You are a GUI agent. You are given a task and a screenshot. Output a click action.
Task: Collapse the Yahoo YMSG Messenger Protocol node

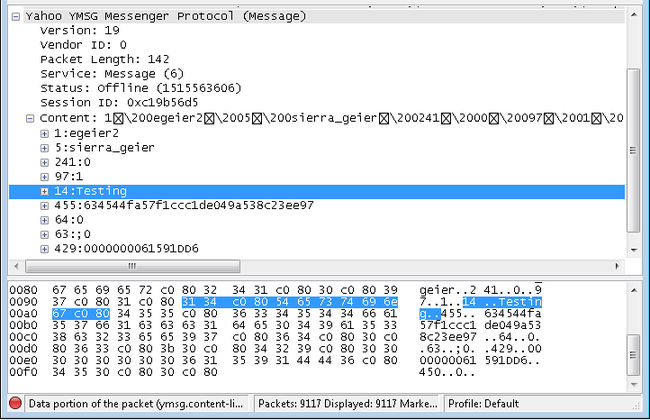coord(16,17)
